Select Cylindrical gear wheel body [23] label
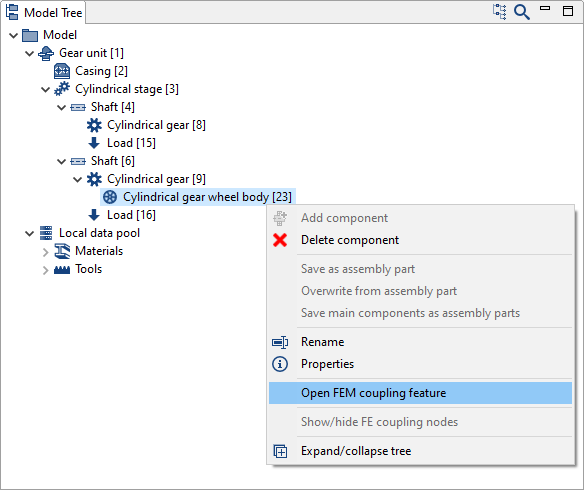Screen dimensions: 584x490 (207, 197)
